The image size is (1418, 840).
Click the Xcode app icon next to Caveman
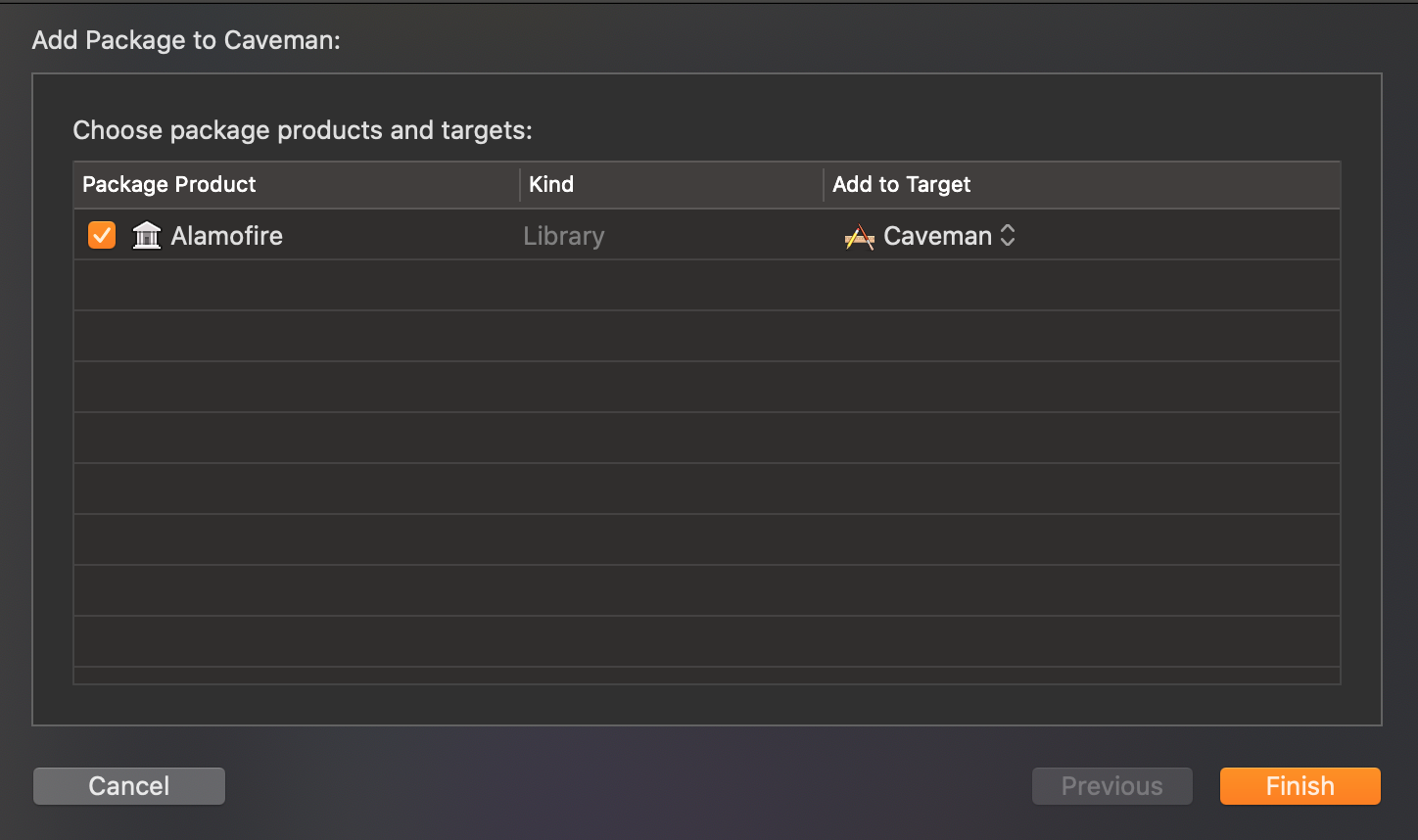[x=859, y=236]
